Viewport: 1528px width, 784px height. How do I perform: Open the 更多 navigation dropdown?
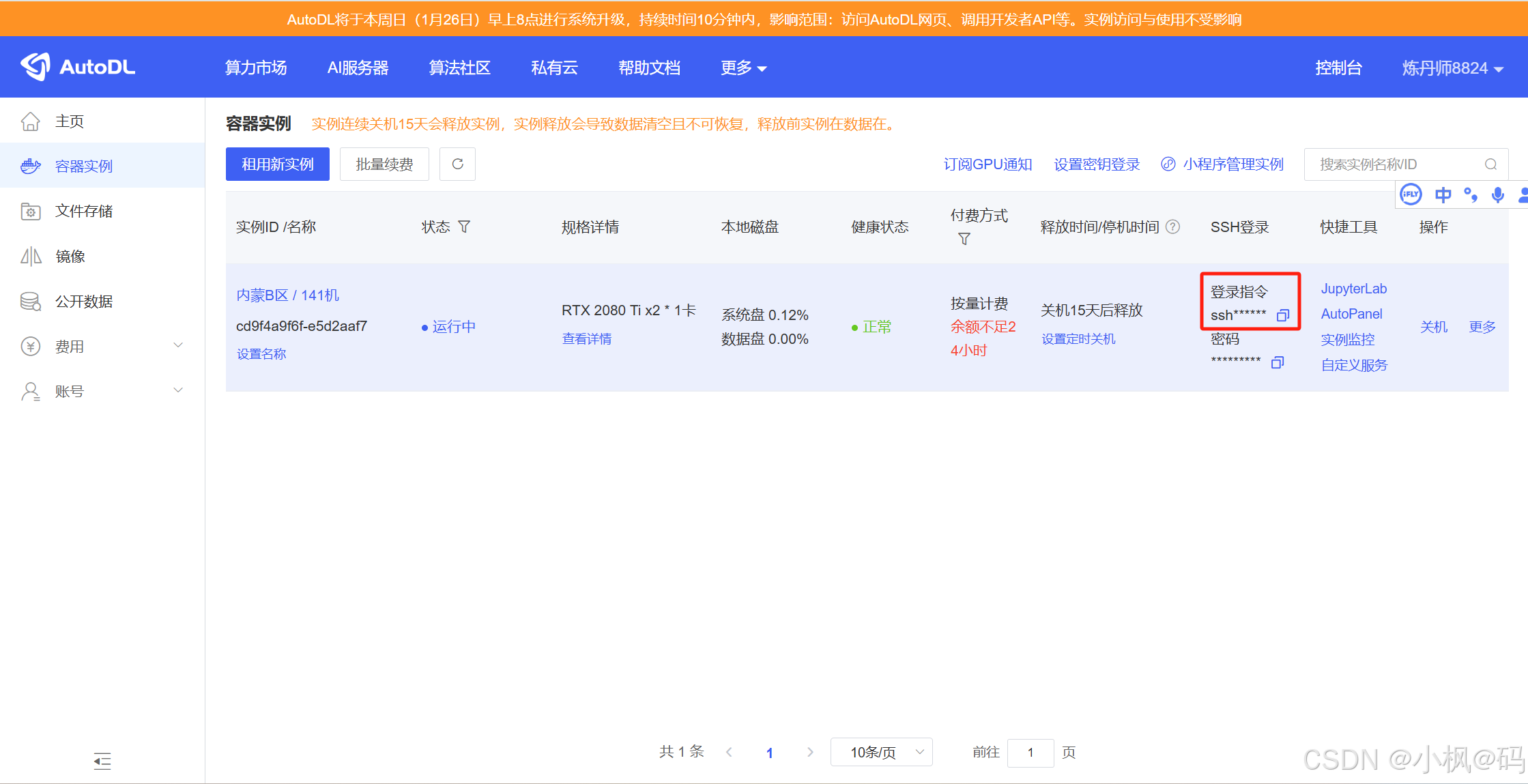[x=743, y=68]
